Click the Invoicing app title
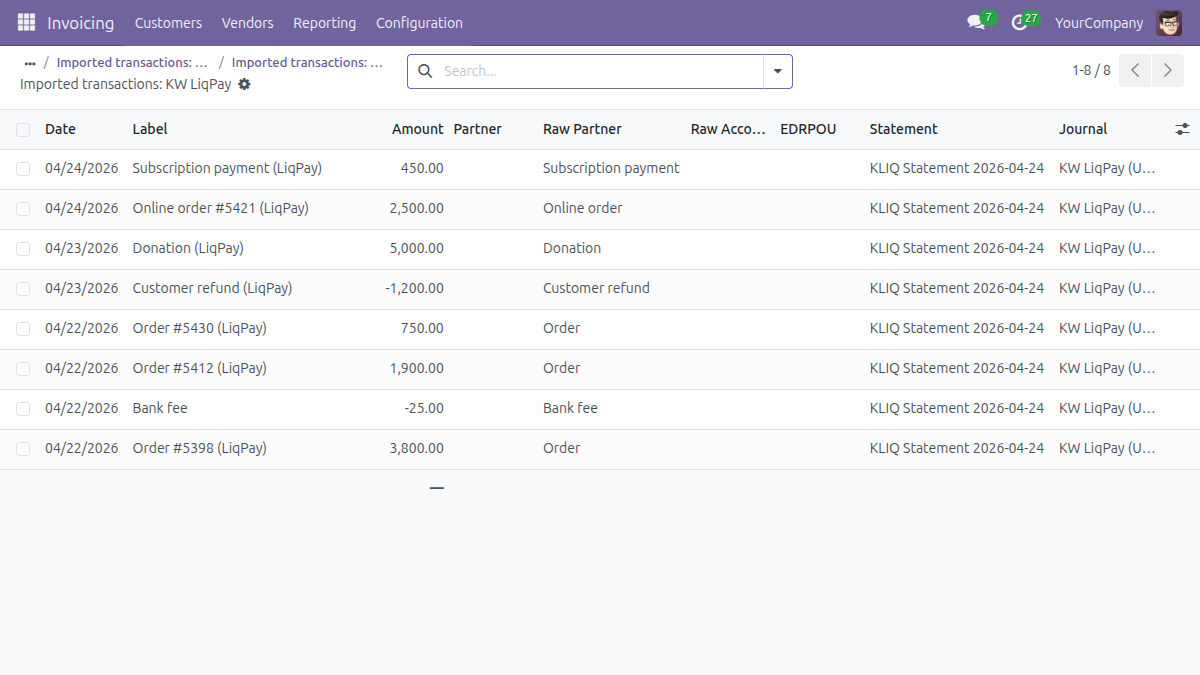 [81, 22]
